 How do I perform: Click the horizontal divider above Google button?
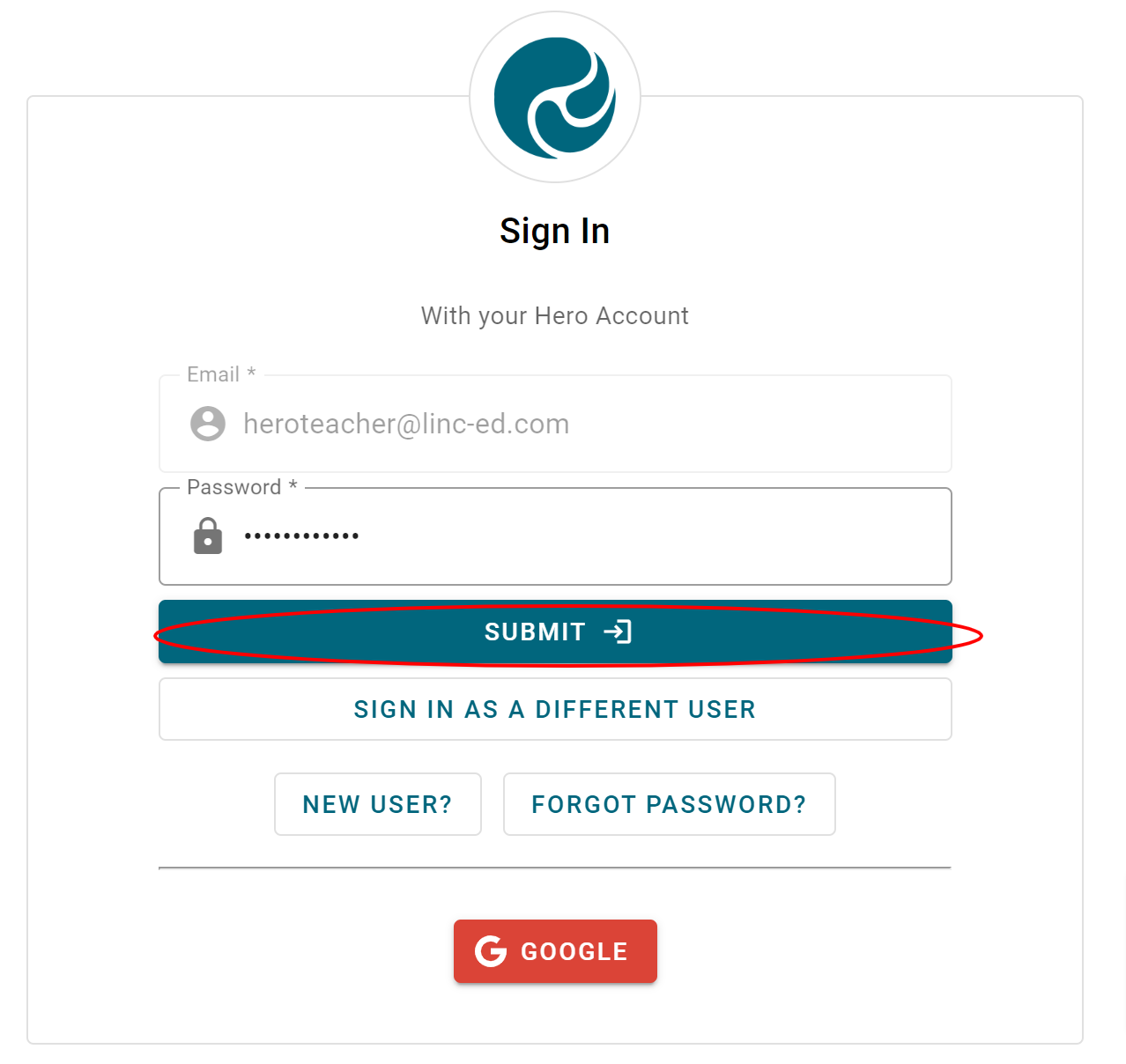pyautogui.click(x=554, y=868)
